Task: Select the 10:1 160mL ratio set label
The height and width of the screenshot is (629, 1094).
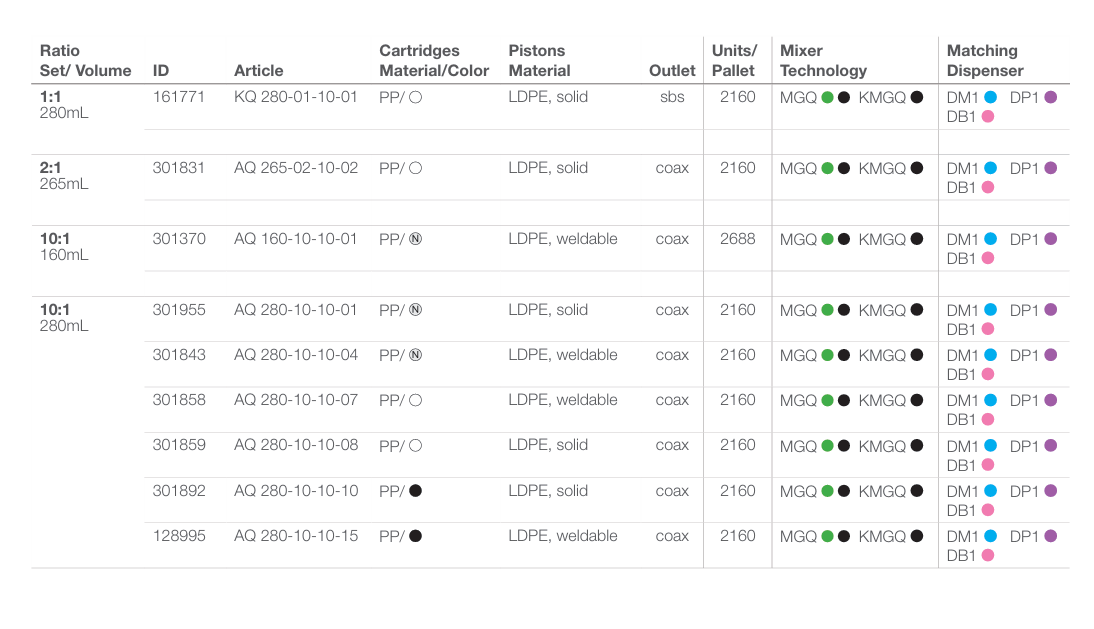Action: [x=64, y=246]
